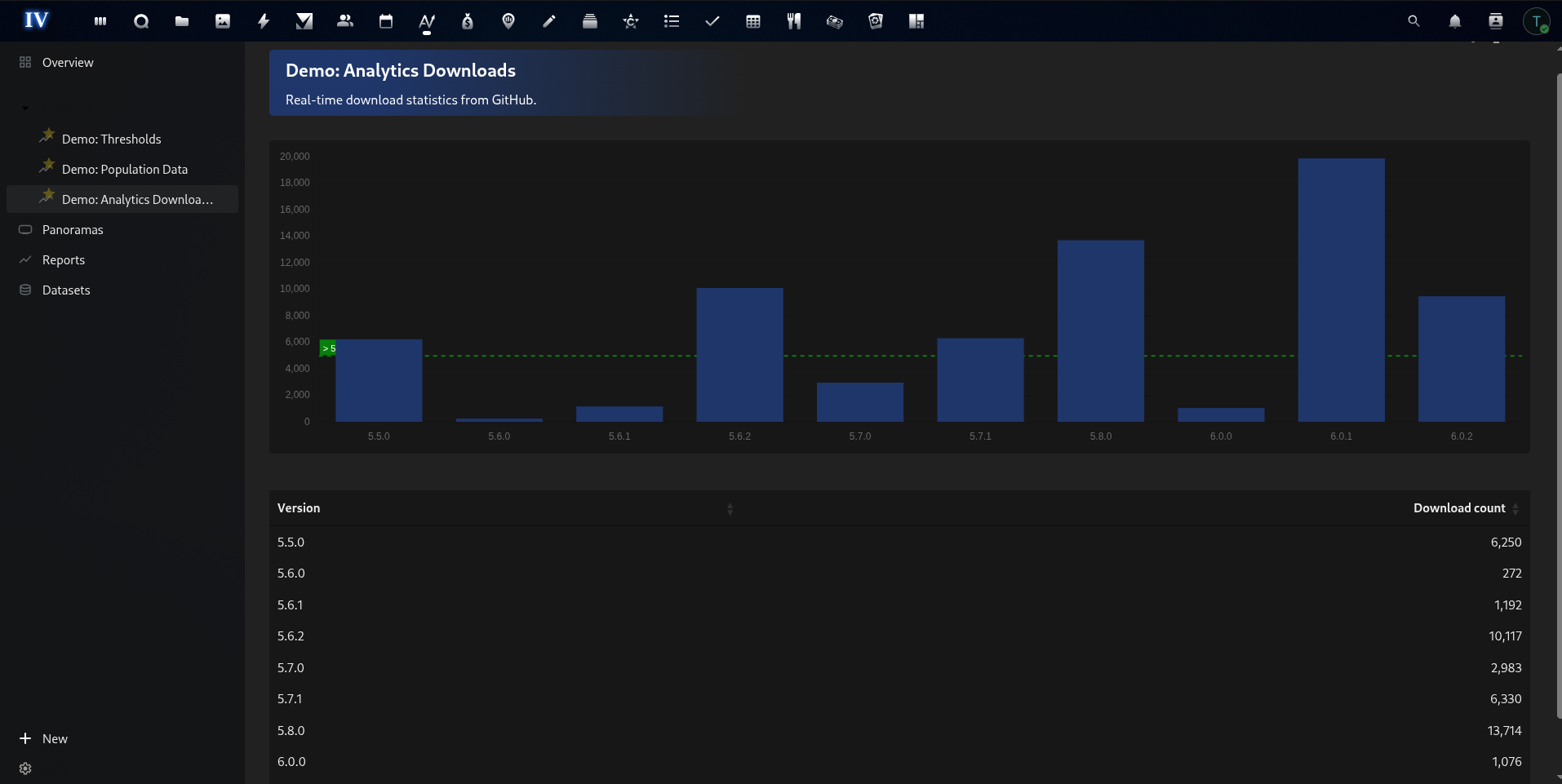This screenshot has height=784, width=1562.
Task: Select the map pin icon in the toolbar
Action: (x=508, y=21)
